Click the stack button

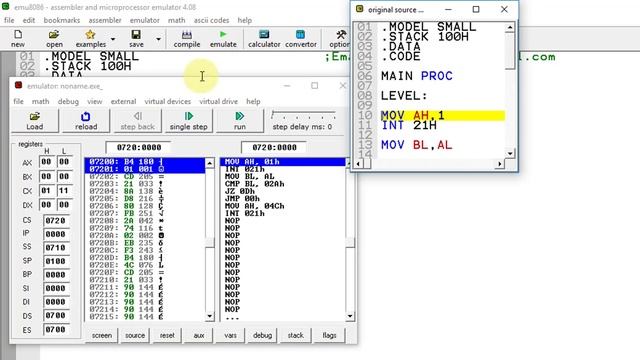tap(295, 335)
